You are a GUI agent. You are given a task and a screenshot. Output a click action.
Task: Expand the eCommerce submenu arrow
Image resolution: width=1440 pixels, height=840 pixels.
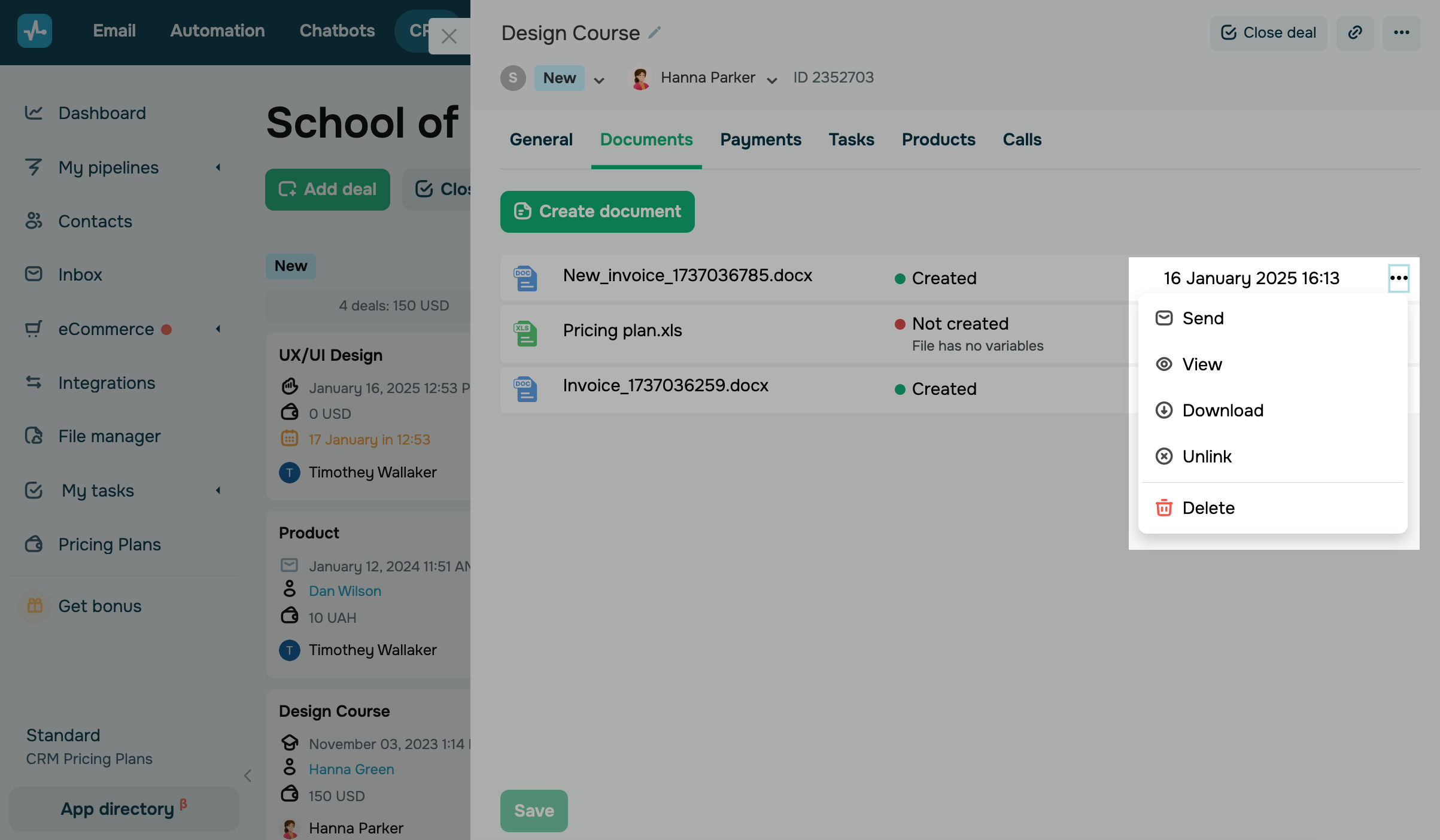tap(218, 329)
